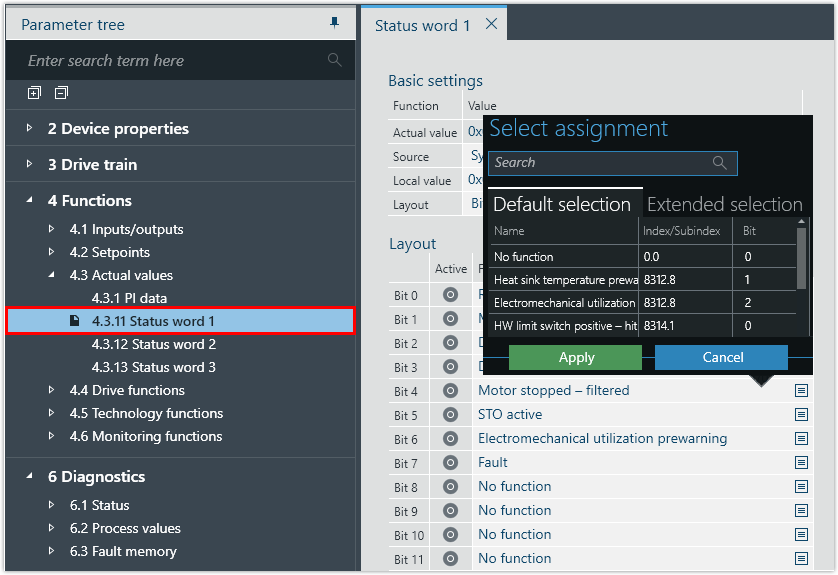Screen dimensions: 838x575
Task: Open assignment list icon for Bit 11
Action: pyautogui.click(x=801, y=558)
